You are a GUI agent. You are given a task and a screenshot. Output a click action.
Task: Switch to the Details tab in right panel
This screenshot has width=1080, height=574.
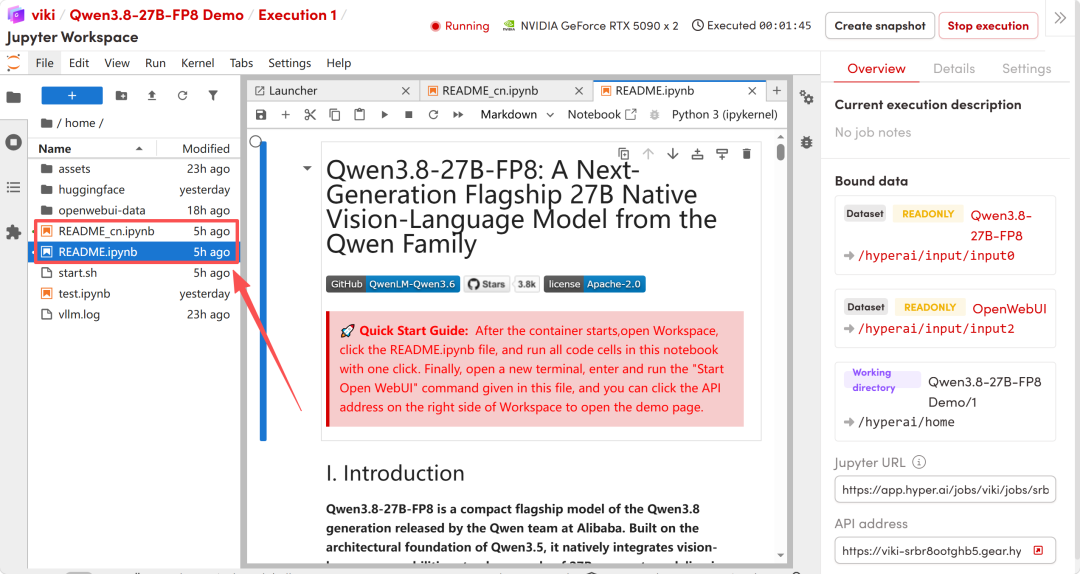tap(954, 68)
